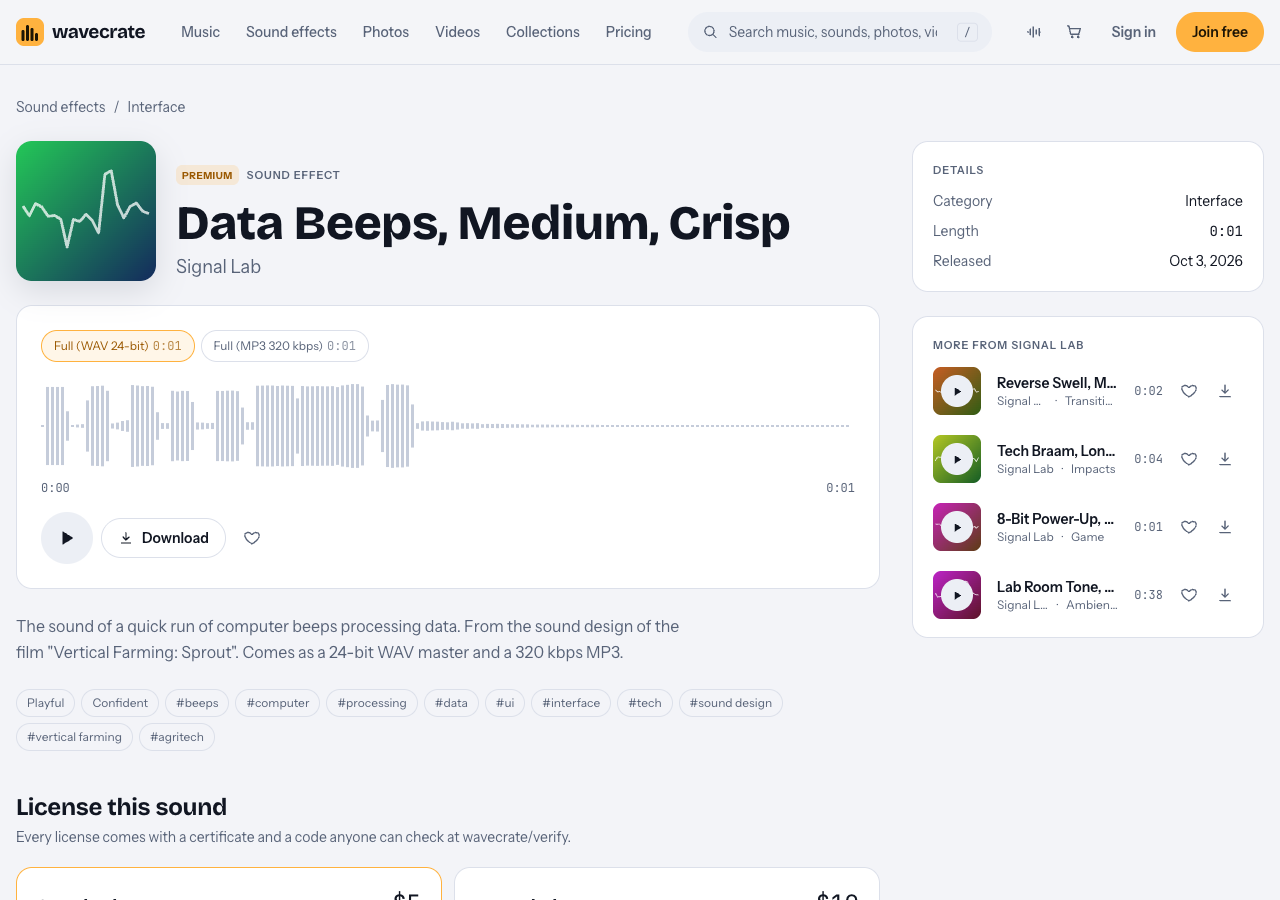Favorite Data Beeps with the heart icon
Viewport: 1280px width, 900px height.
coord(252,538)
